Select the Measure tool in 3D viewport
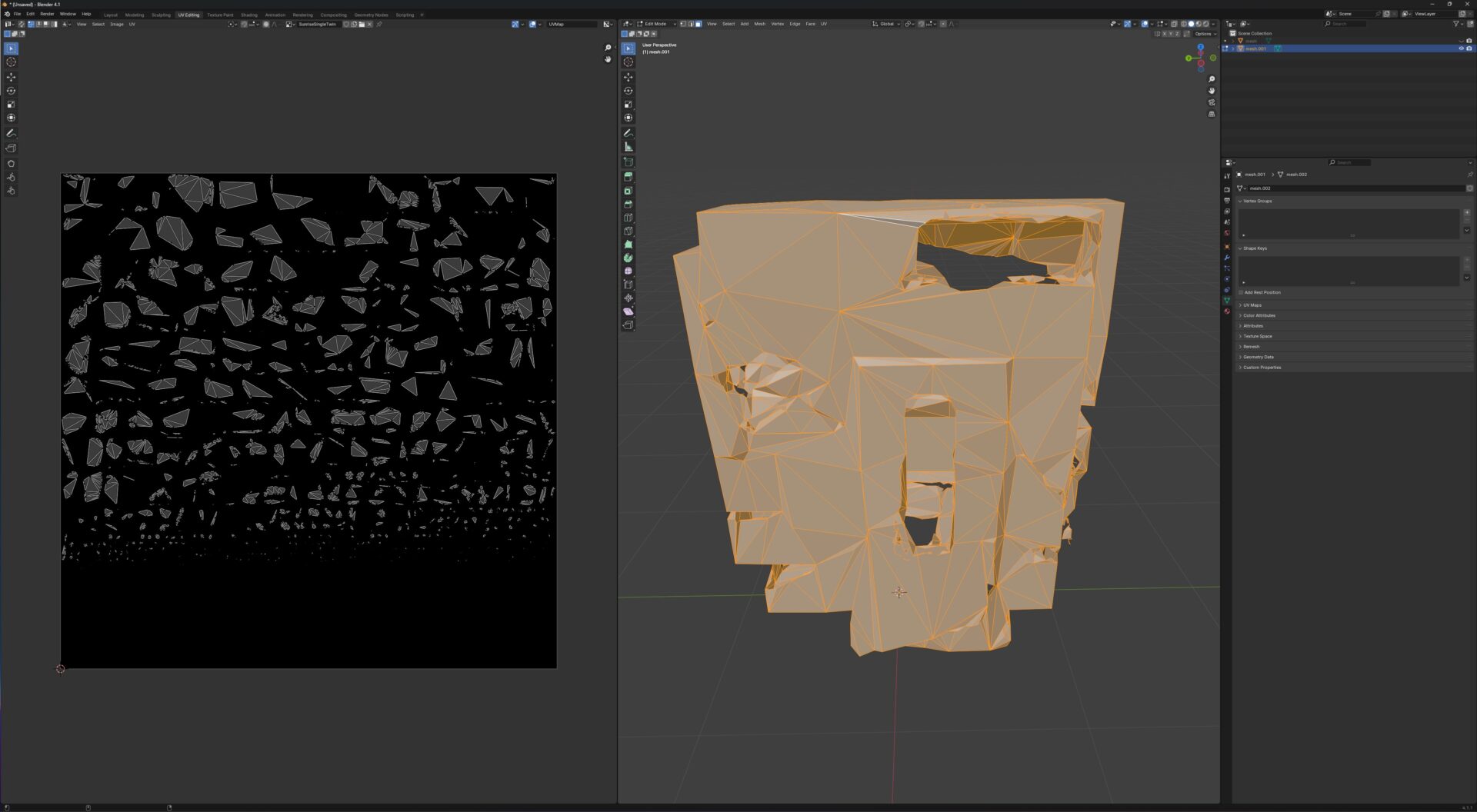The height and width of the screenshot is (812, 1477). [628, 147]
